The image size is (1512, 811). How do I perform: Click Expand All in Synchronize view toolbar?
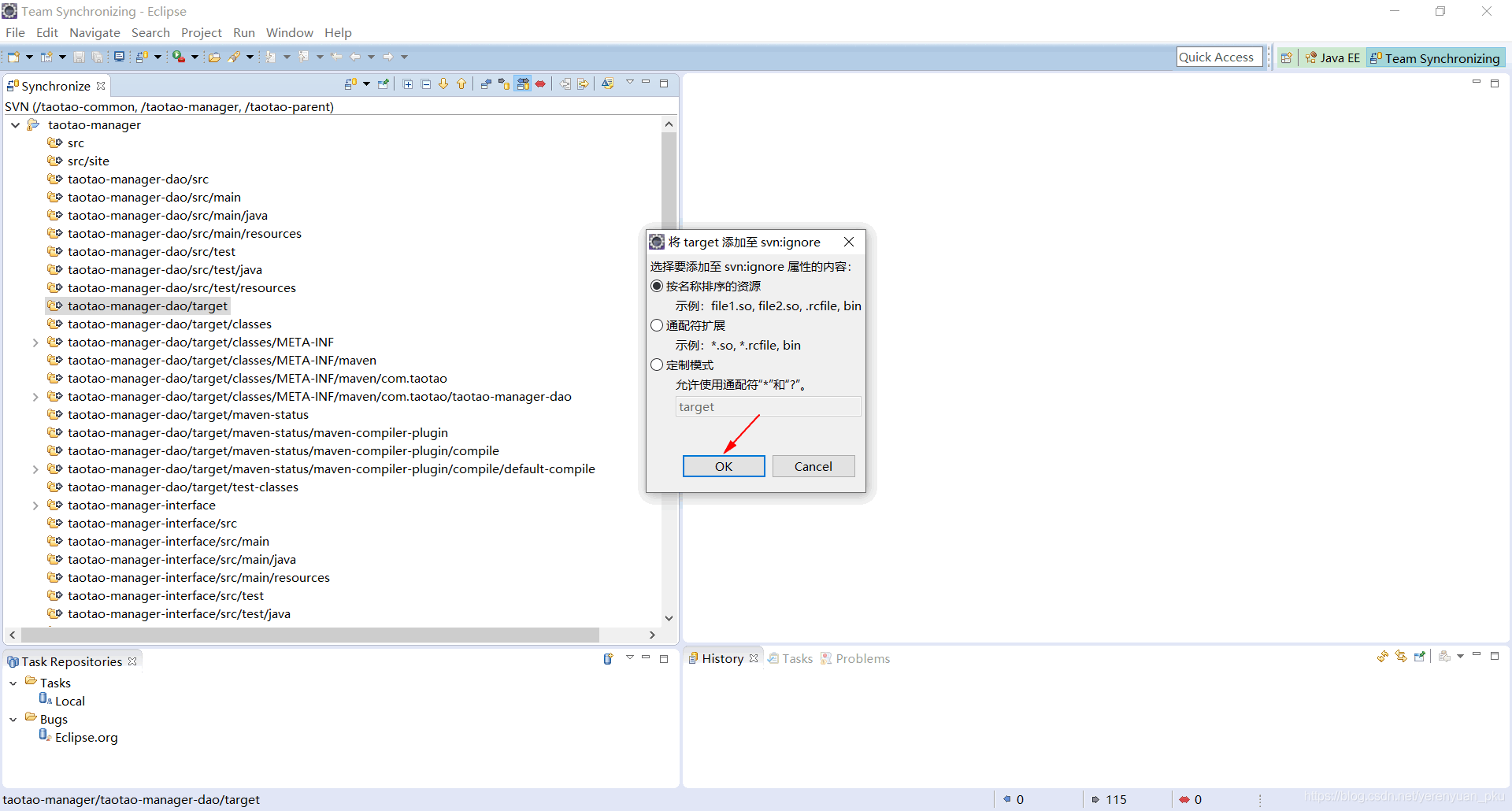[x=408, y=83]
